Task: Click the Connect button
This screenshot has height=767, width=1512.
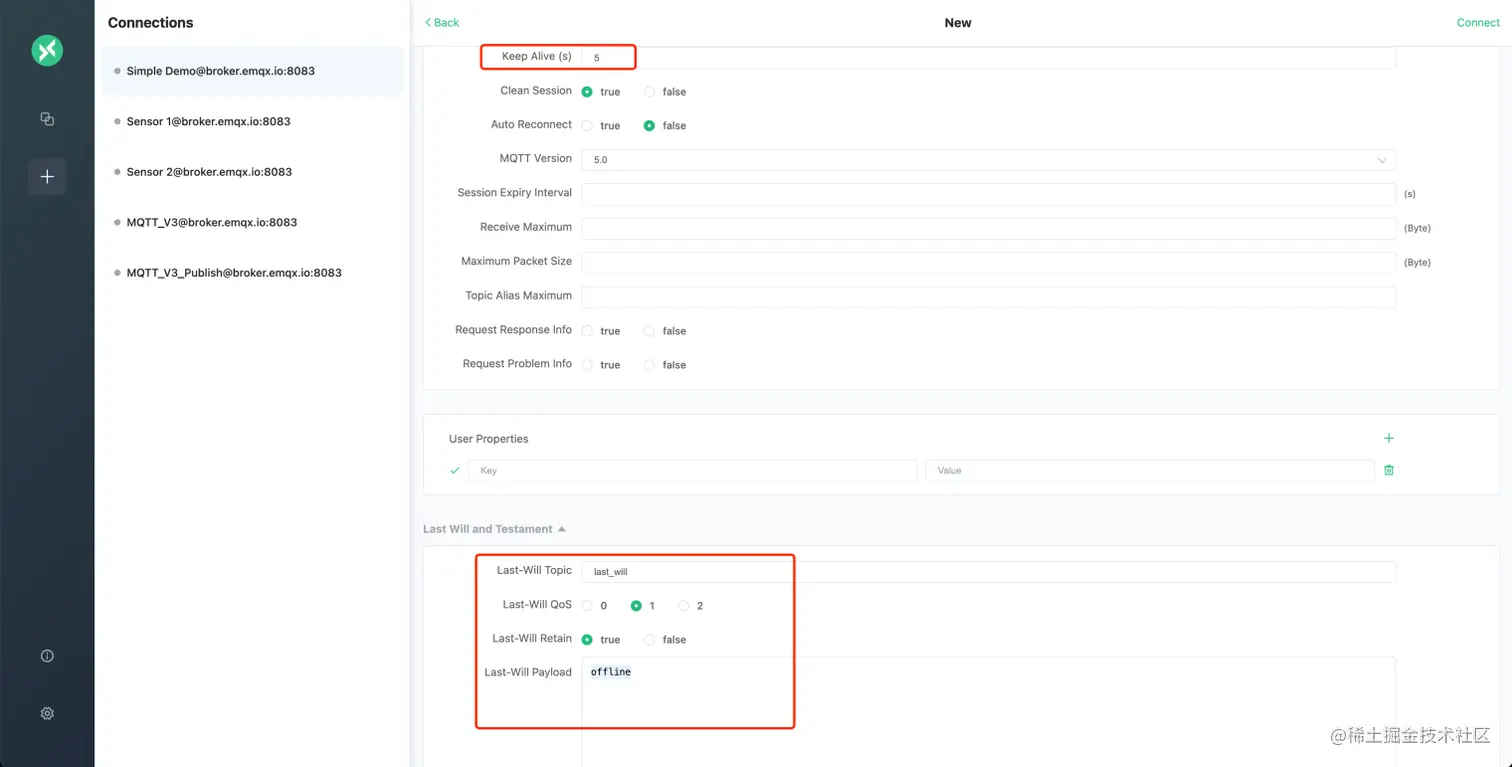Action: [x=1478, y=23]
